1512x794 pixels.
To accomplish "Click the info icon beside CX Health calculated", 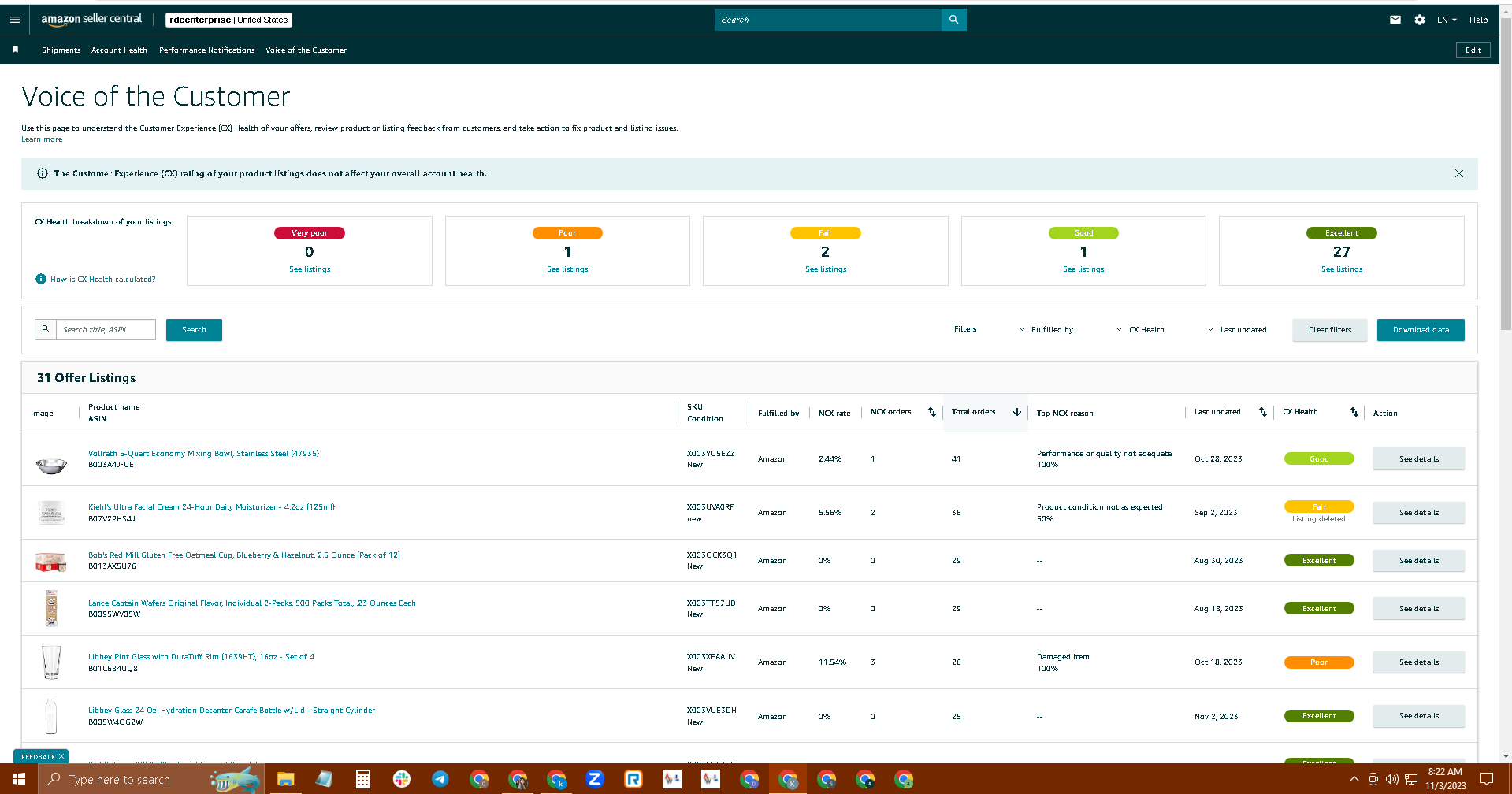I will 41,279.
